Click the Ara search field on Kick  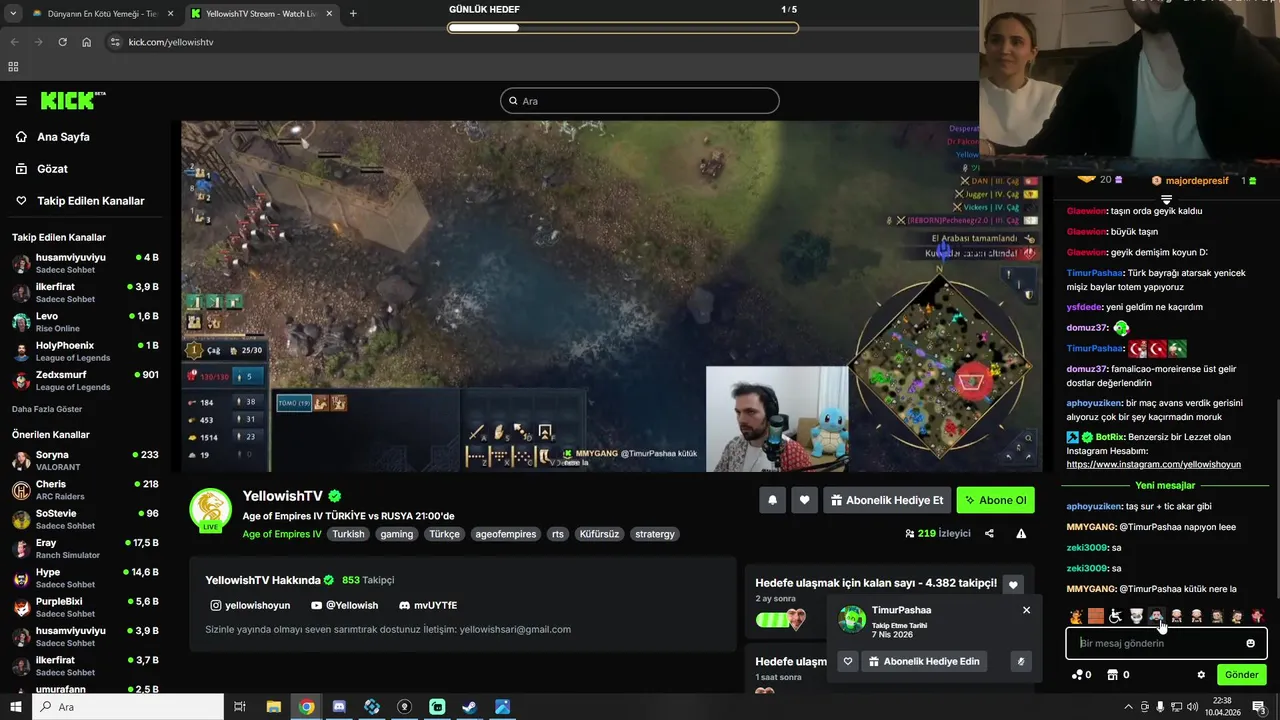[x=640, y=101]
